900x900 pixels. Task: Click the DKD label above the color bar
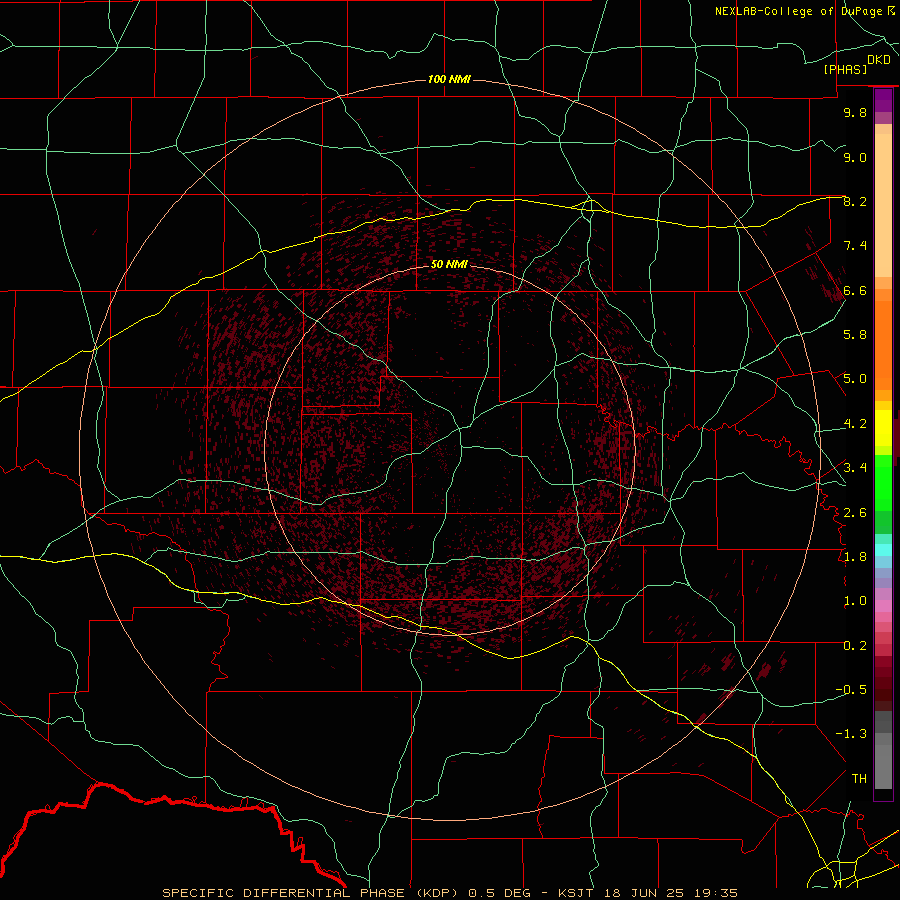tap(879, 59)
